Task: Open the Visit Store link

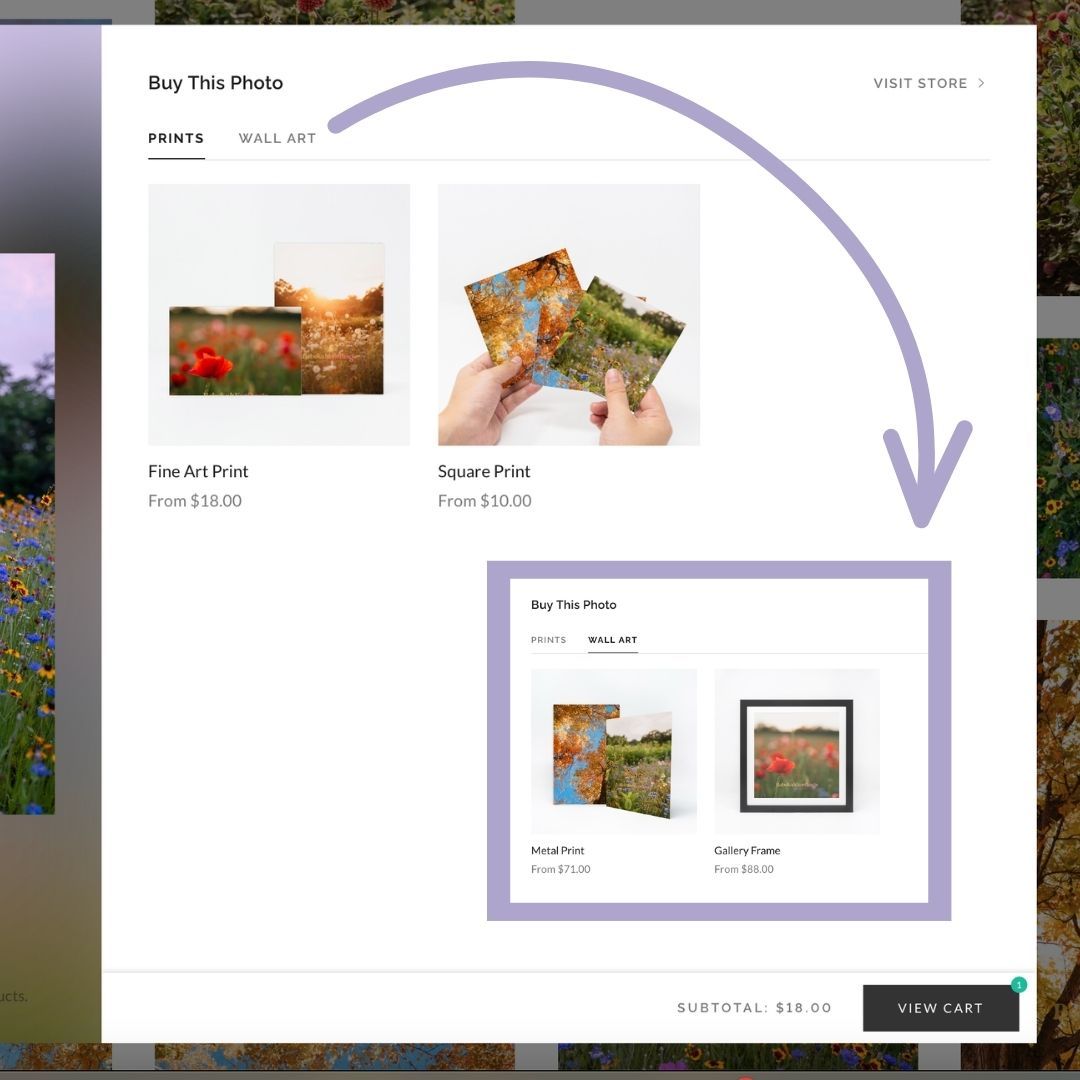Action: click(x=928, y=83)
